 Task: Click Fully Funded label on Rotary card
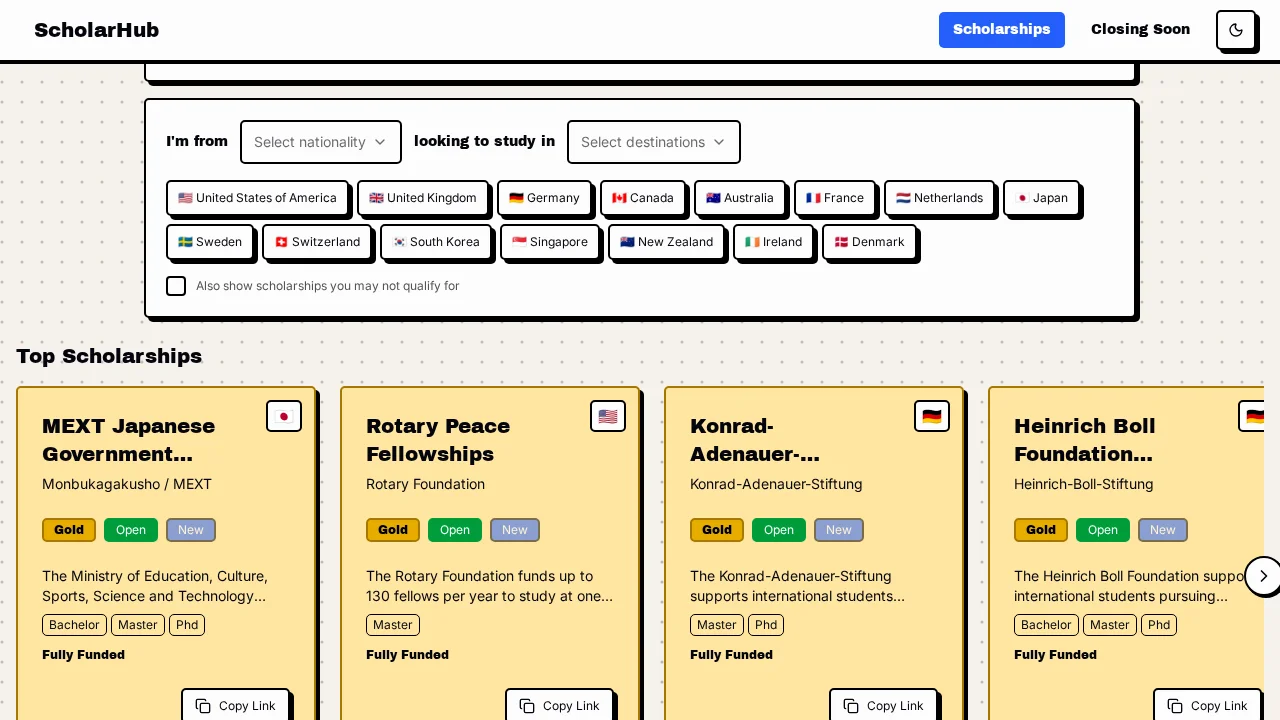coord(407,655)
